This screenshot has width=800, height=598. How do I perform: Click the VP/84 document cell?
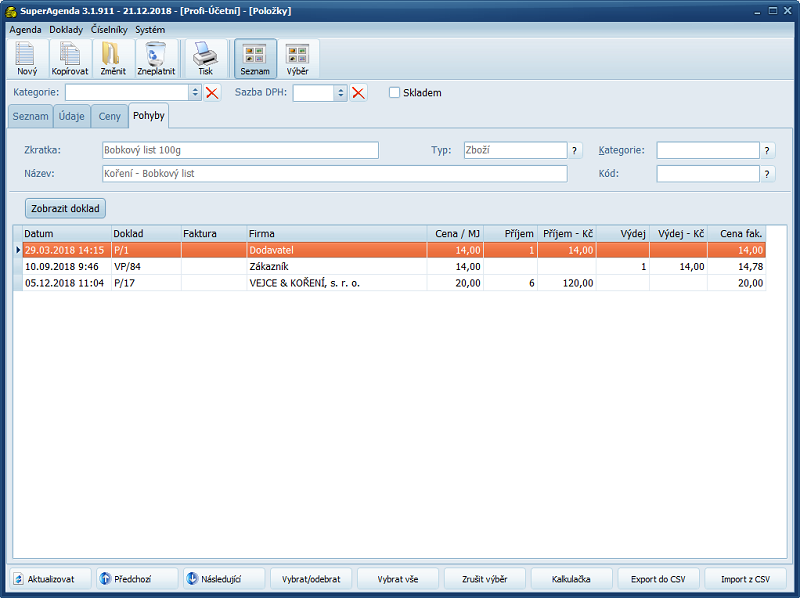coord(146,266)
